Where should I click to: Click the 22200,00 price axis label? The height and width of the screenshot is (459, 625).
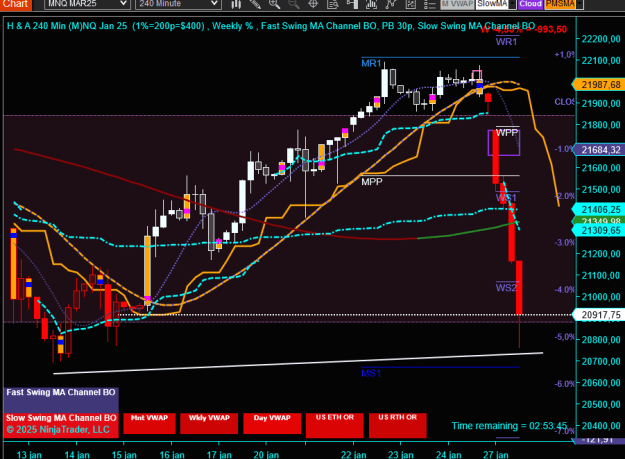coord(601,39)
